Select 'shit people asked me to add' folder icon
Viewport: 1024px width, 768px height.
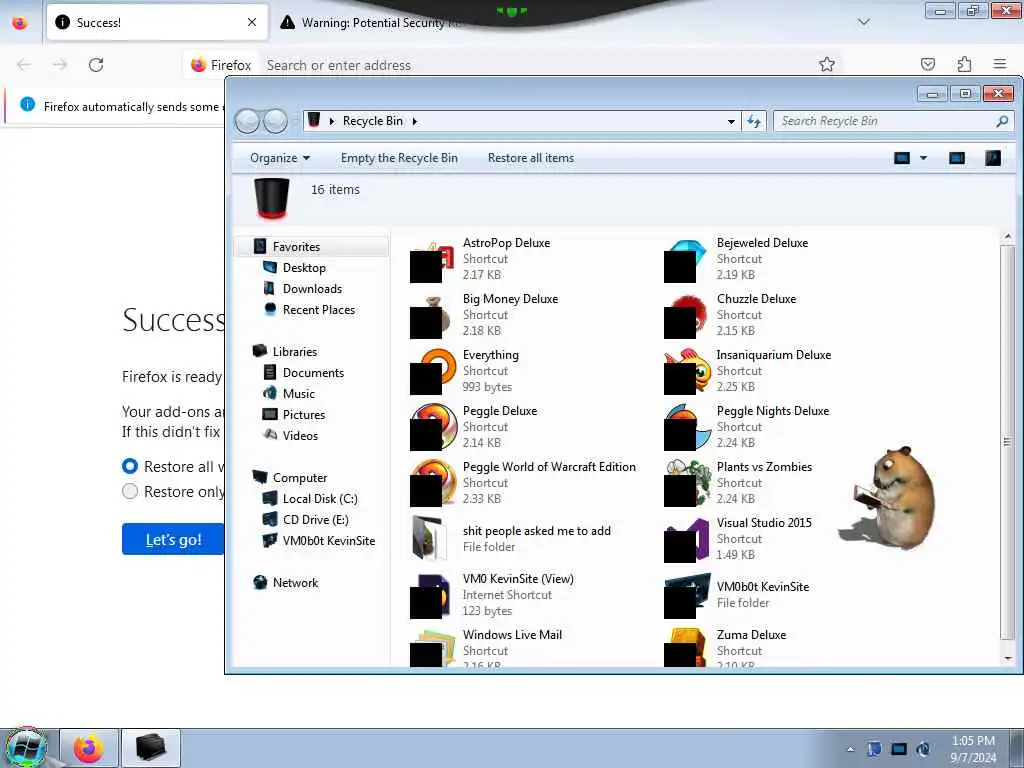pyautogui.click(x=431, y=539)
